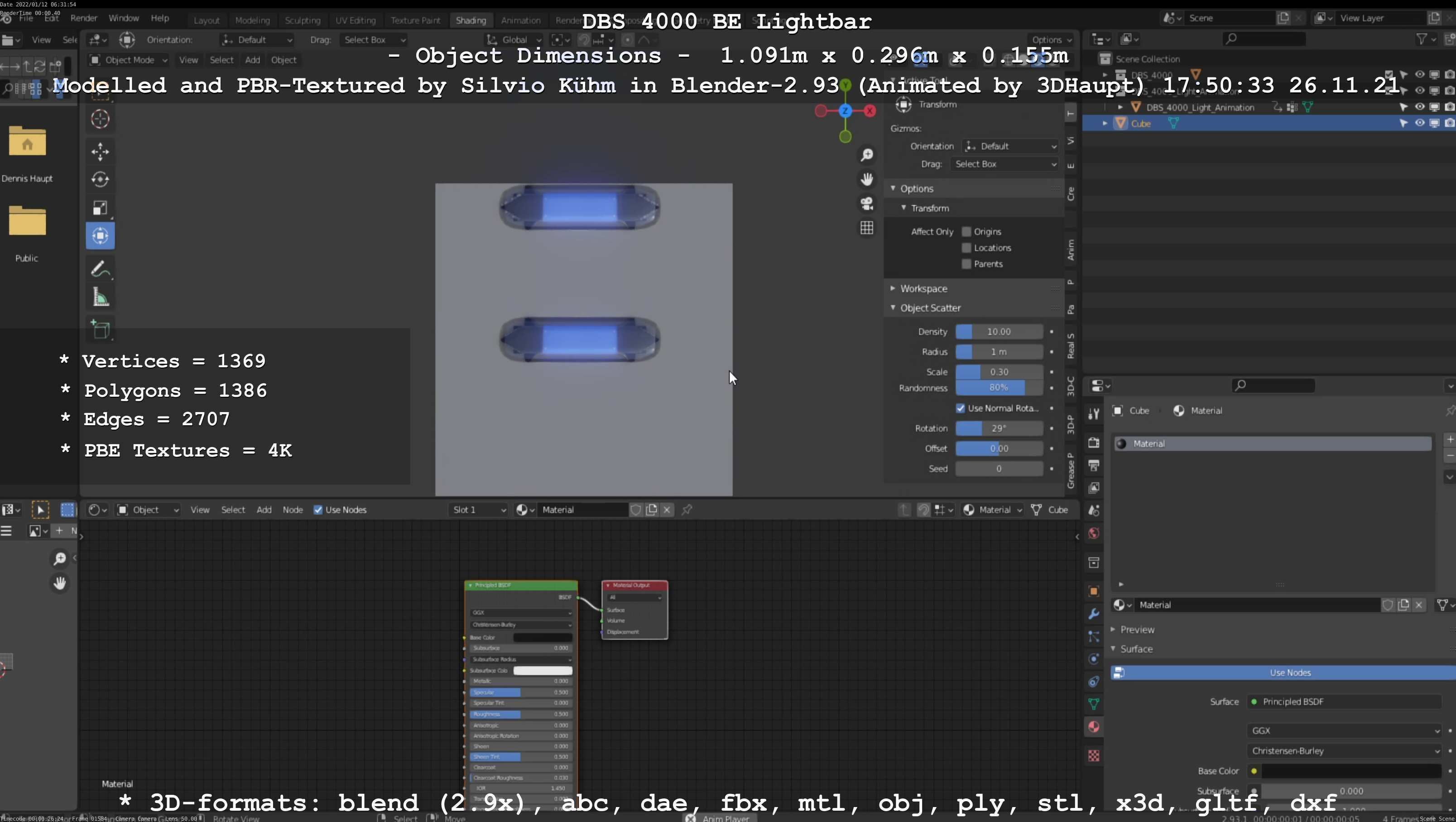Open the Global transform orientation dropdown
1456x822 pixels.
click(514, 39)
